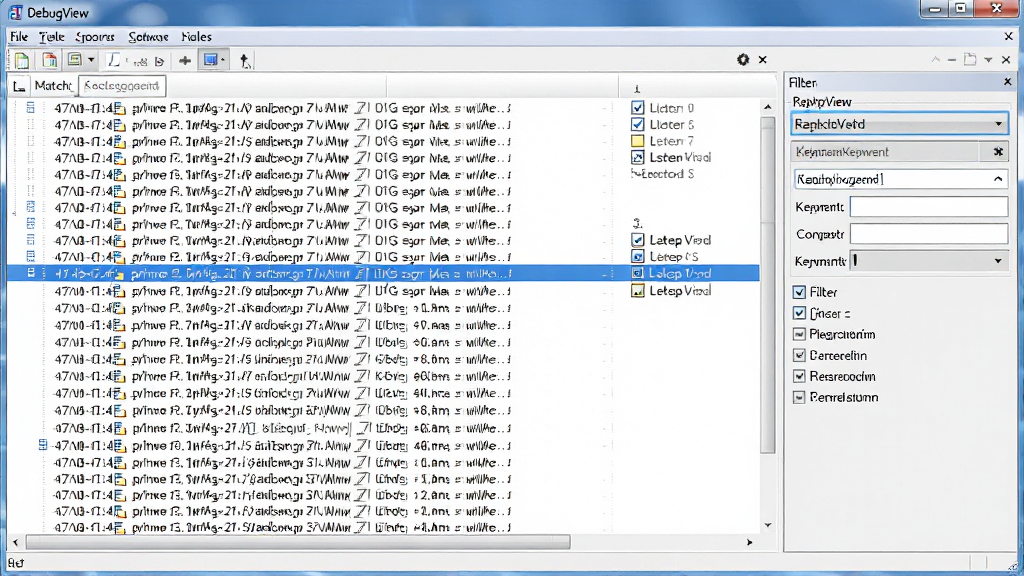Click the blue monitor toolbar icon
The image size is (1024, 576).
click(x=210, y=60)
